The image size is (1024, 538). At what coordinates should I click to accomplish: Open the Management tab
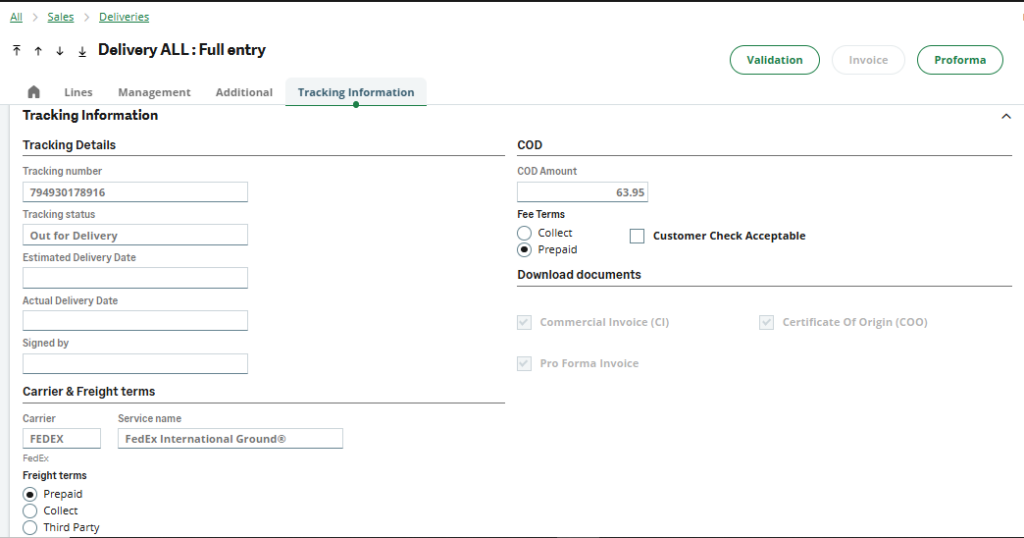coord(154,92)
